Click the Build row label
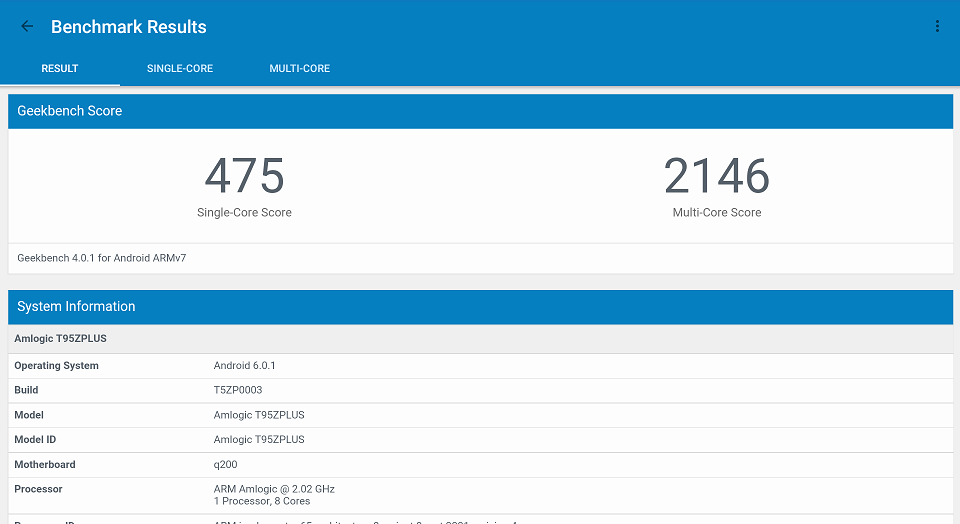 pyautogui.click(x=26, y=390)
